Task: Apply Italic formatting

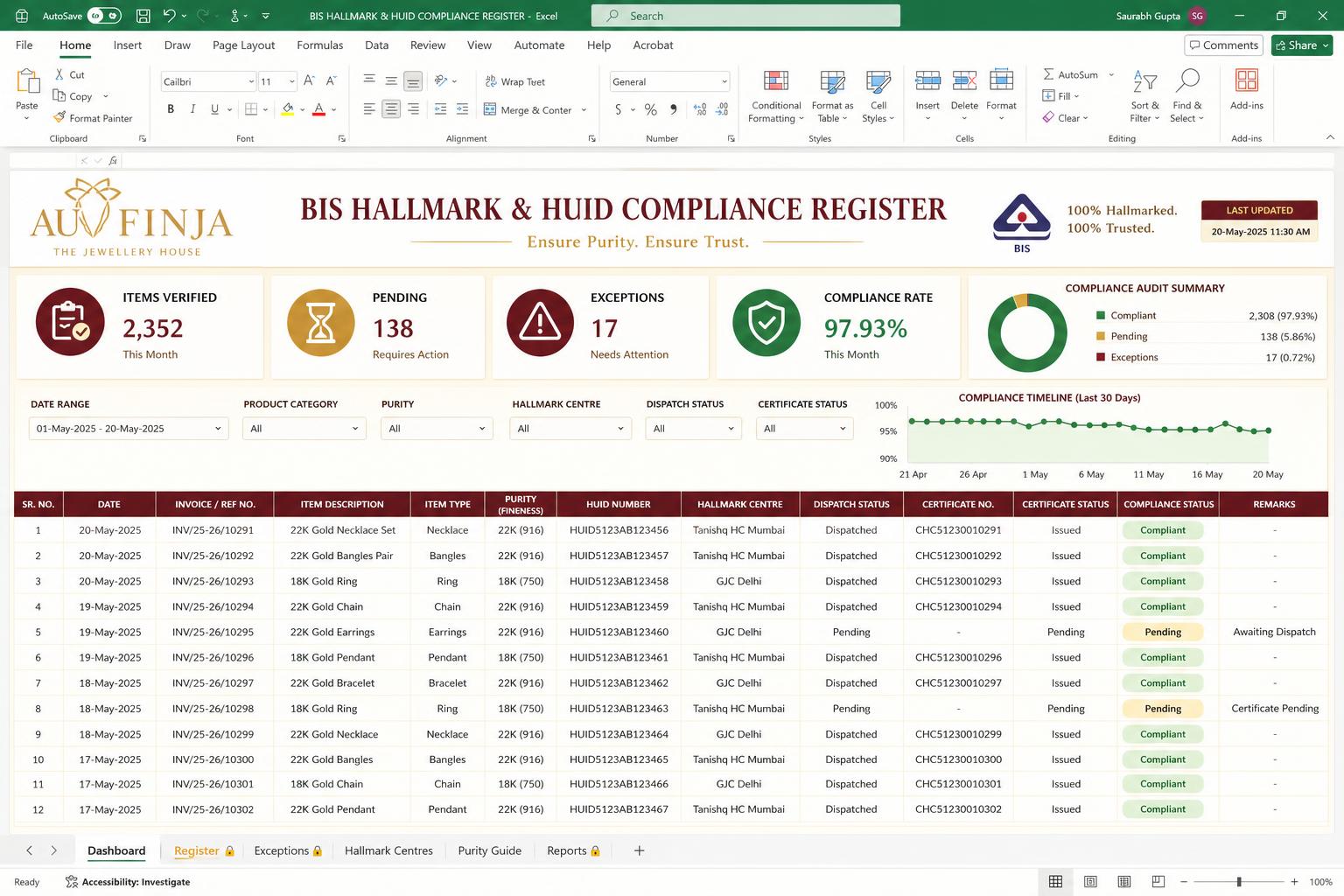Action: [192, 109]
